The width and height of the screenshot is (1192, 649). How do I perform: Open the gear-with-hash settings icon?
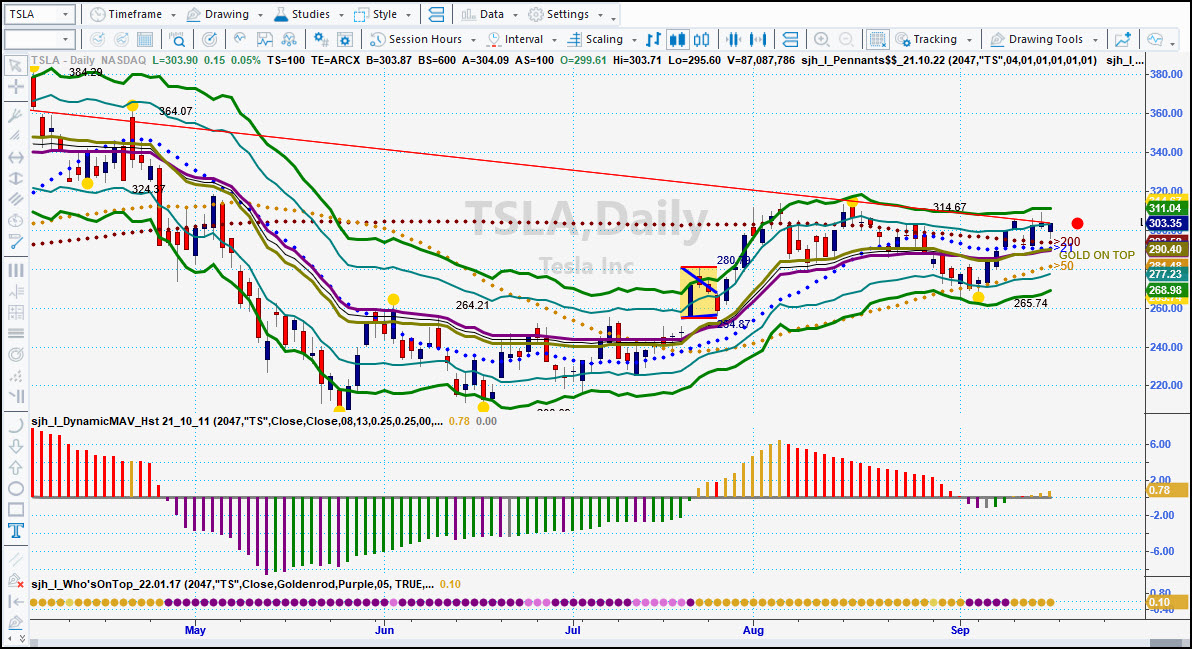point(321,40)
